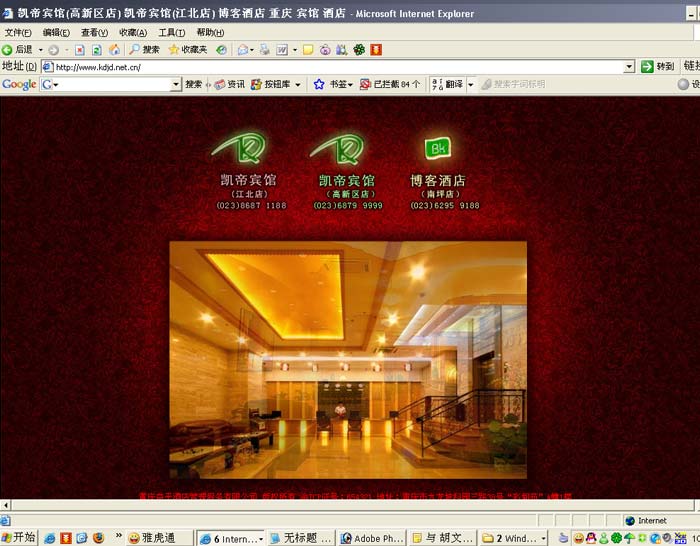Click the Google toolbar bookmarks star (书签)
The height and width of the screenshot is (546, 700).
click(x=332, y=85)
